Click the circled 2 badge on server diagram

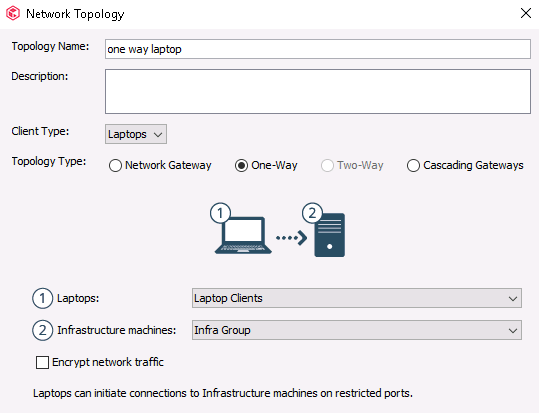click(x=312, y=213)
